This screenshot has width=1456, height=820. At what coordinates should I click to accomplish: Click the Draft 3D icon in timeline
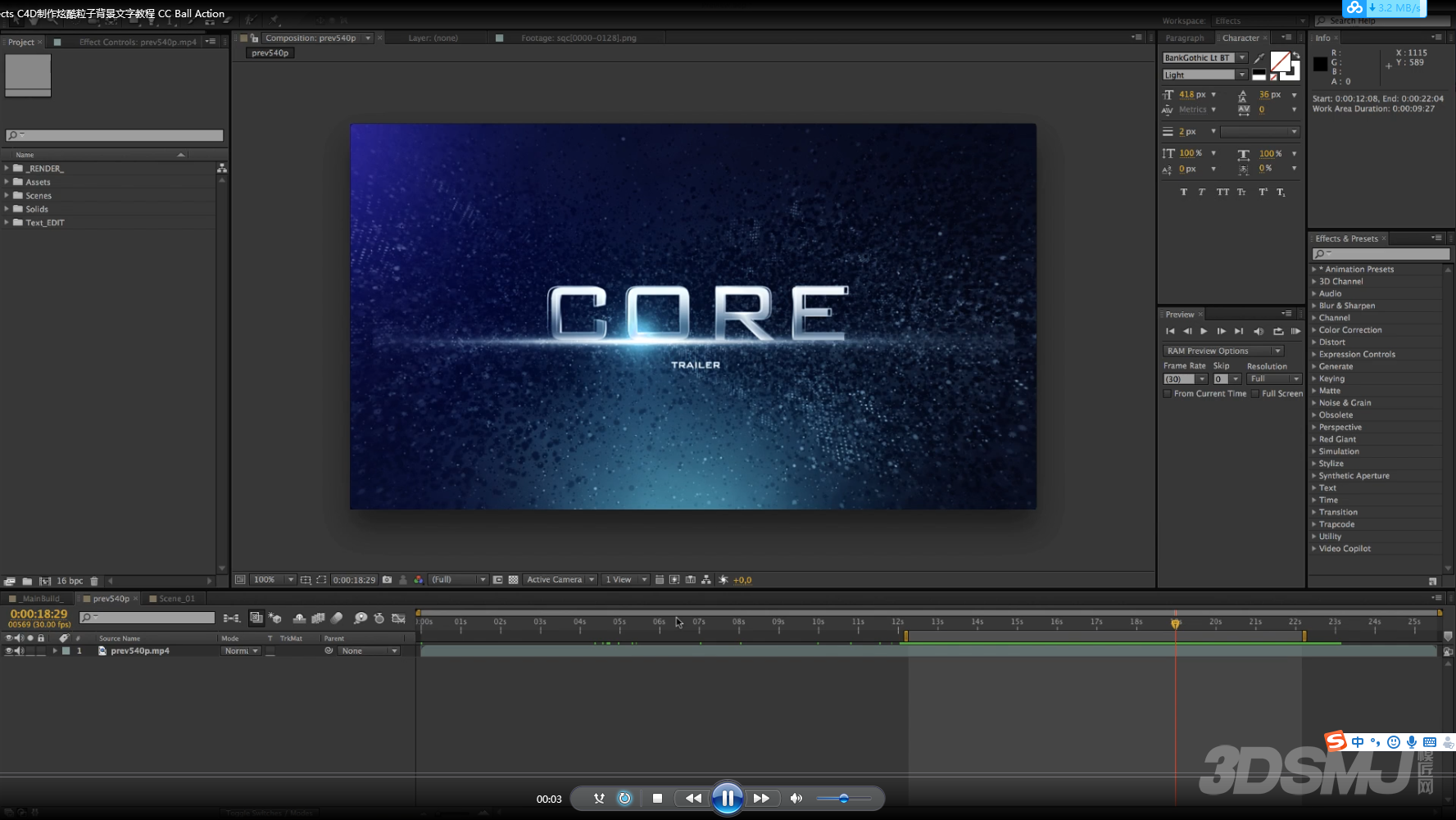pyautogui.click(x=275, y=618)
